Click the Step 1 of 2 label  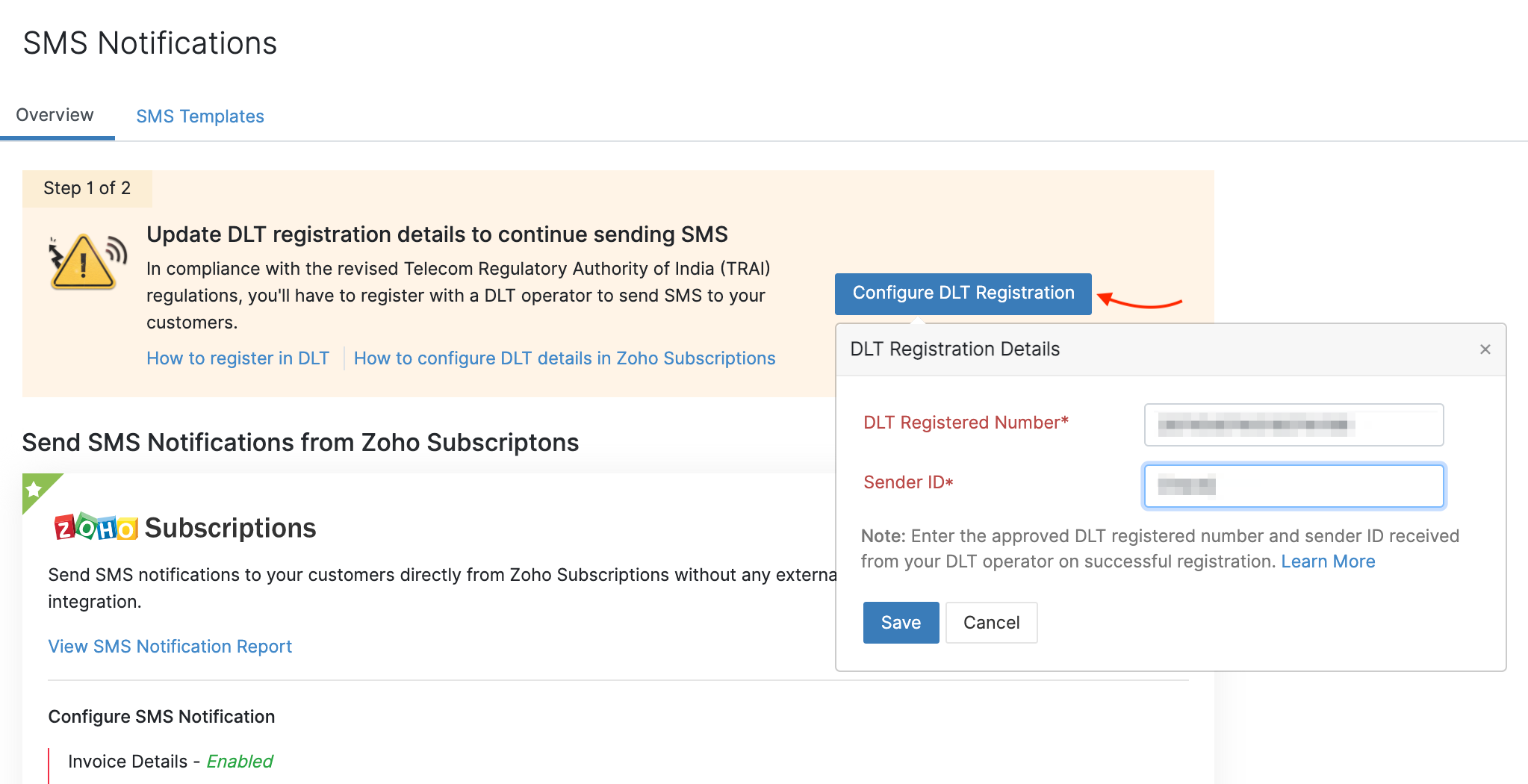[x=87, y=188]
